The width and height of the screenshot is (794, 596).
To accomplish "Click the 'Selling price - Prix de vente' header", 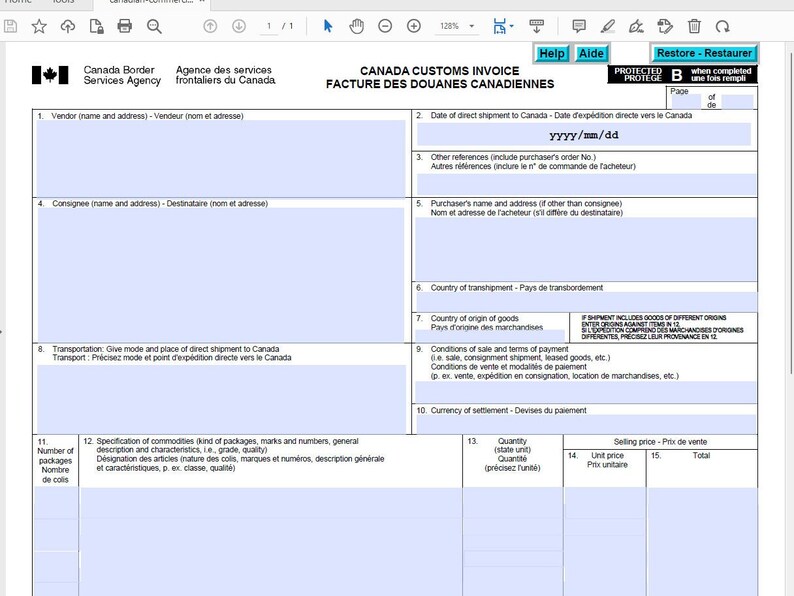I will (x=660, y=442).
